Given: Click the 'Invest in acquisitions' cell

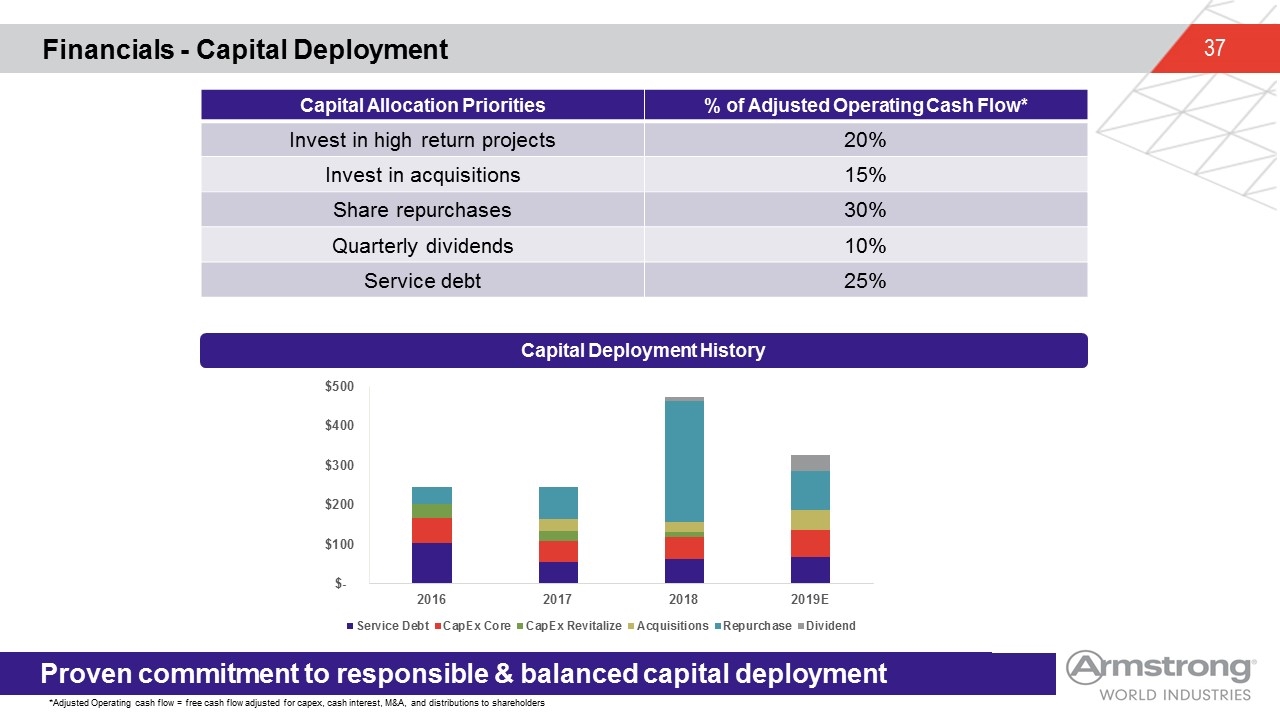Looking at the screenshot, I should pyautogui.click(x=422, y=175).
